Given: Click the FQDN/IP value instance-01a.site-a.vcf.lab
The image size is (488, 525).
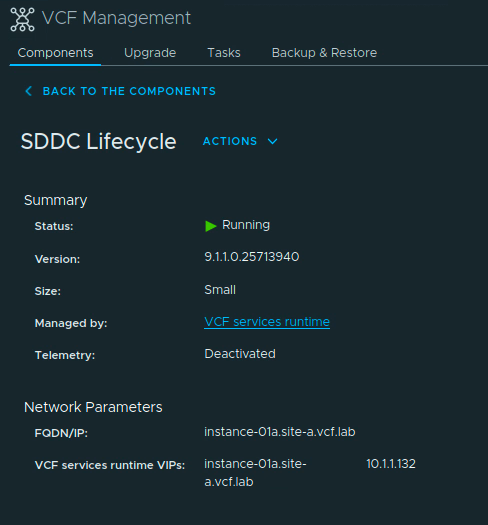Looking at the screenshot, I should 280,432.
